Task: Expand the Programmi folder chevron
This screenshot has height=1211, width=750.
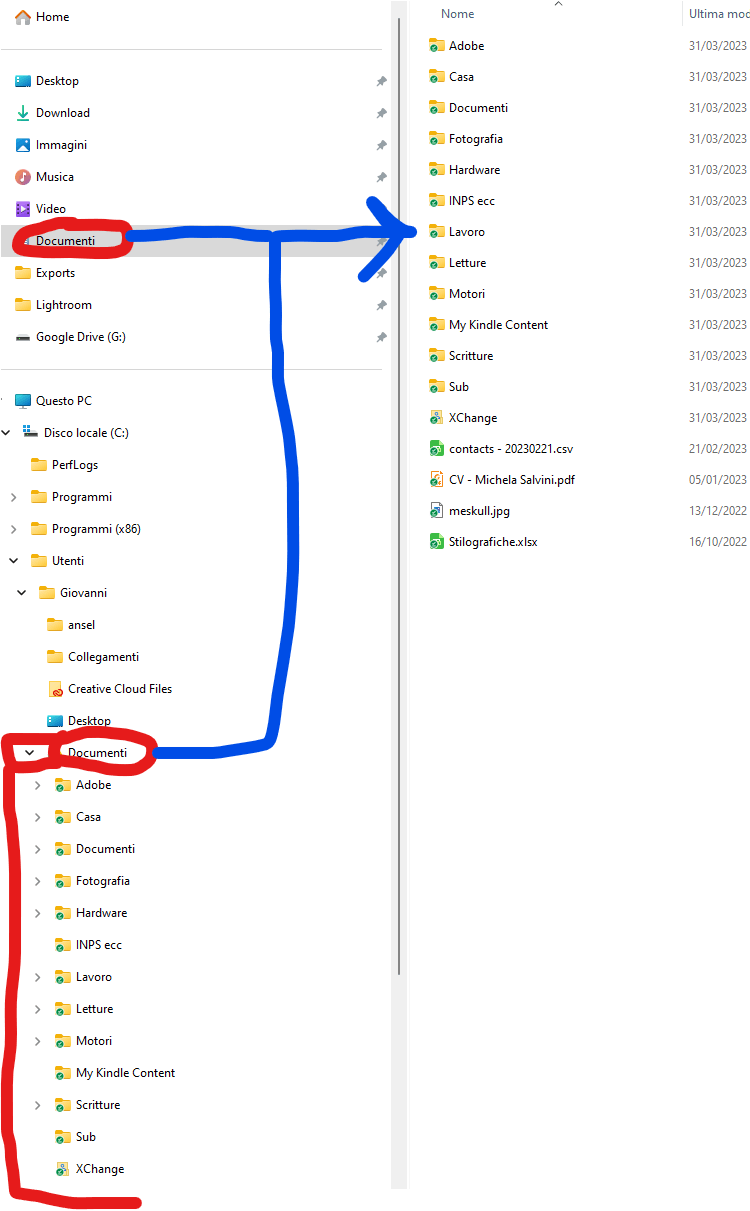Action: 14,497
